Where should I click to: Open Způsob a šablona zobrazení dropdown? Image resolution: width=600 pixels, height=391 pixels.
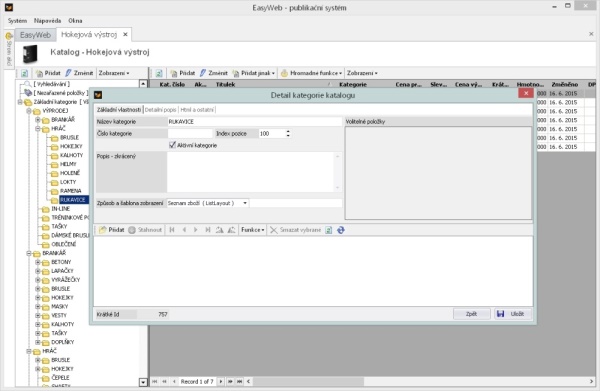[x=245, y=203]
